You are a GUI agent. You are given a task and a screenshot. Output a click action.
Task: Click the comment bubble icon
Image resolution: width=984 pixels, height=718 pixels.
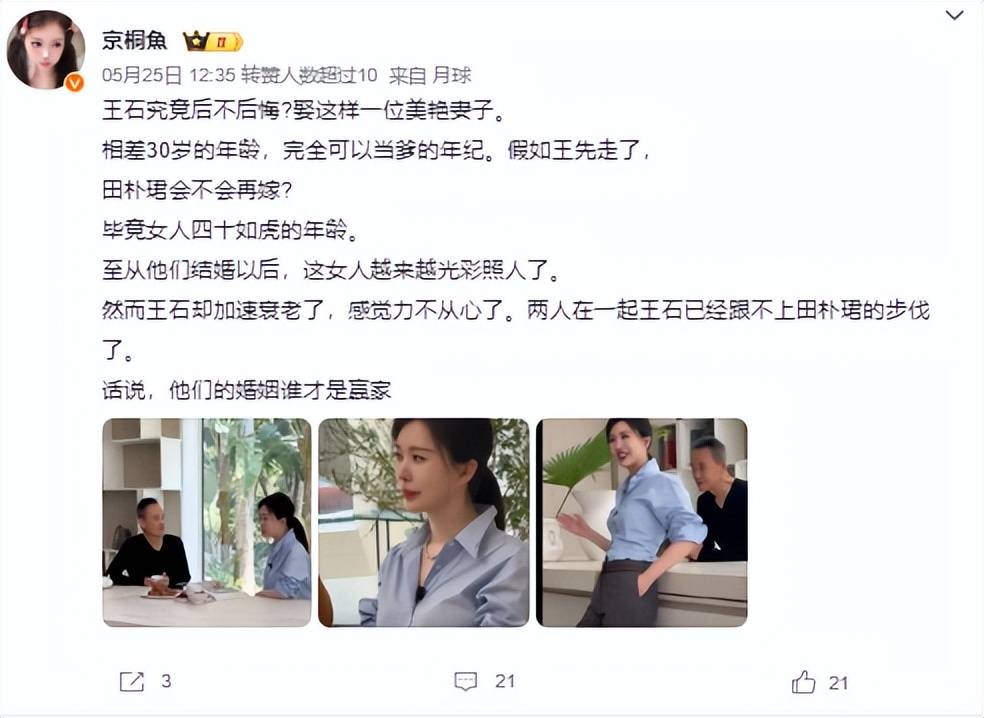pos(466,682)
